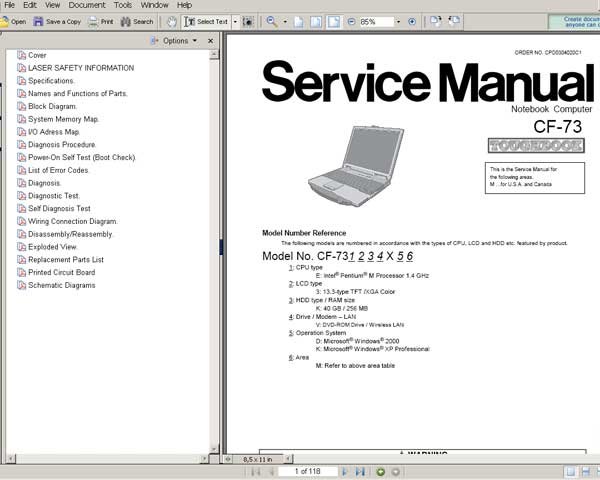
Task: Activate the Select Text tool
Action: pos(206,22)
